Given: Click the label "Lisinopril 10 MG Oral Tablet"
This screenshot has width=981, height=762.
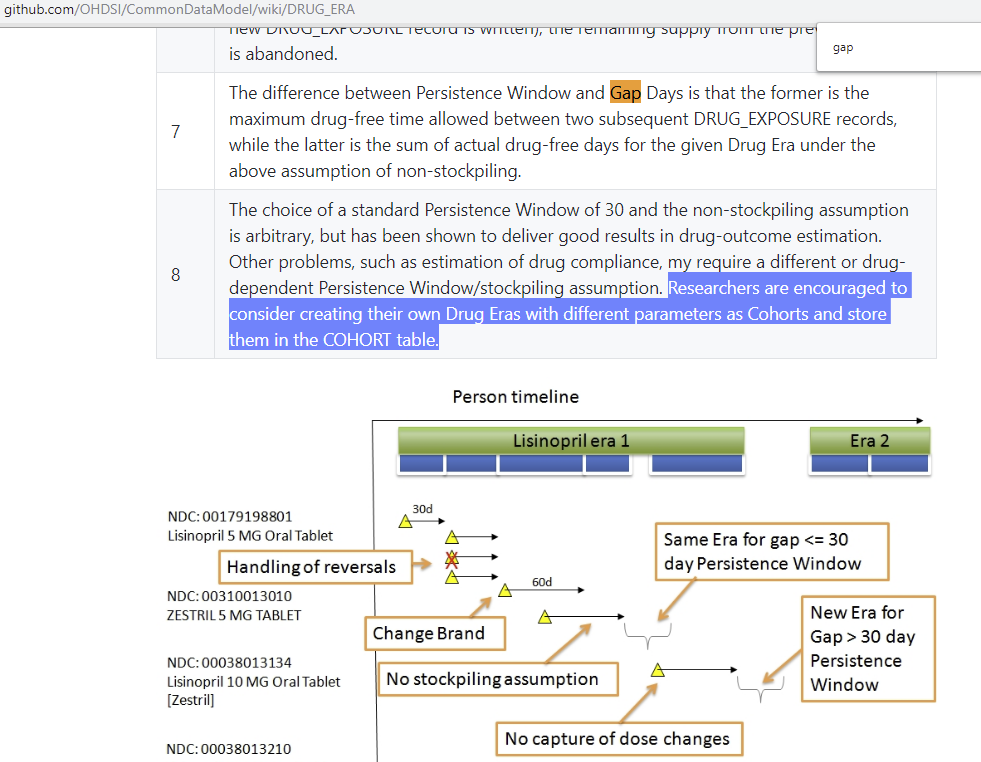Looking at the screenshot, I should click(x=253, y=681).
